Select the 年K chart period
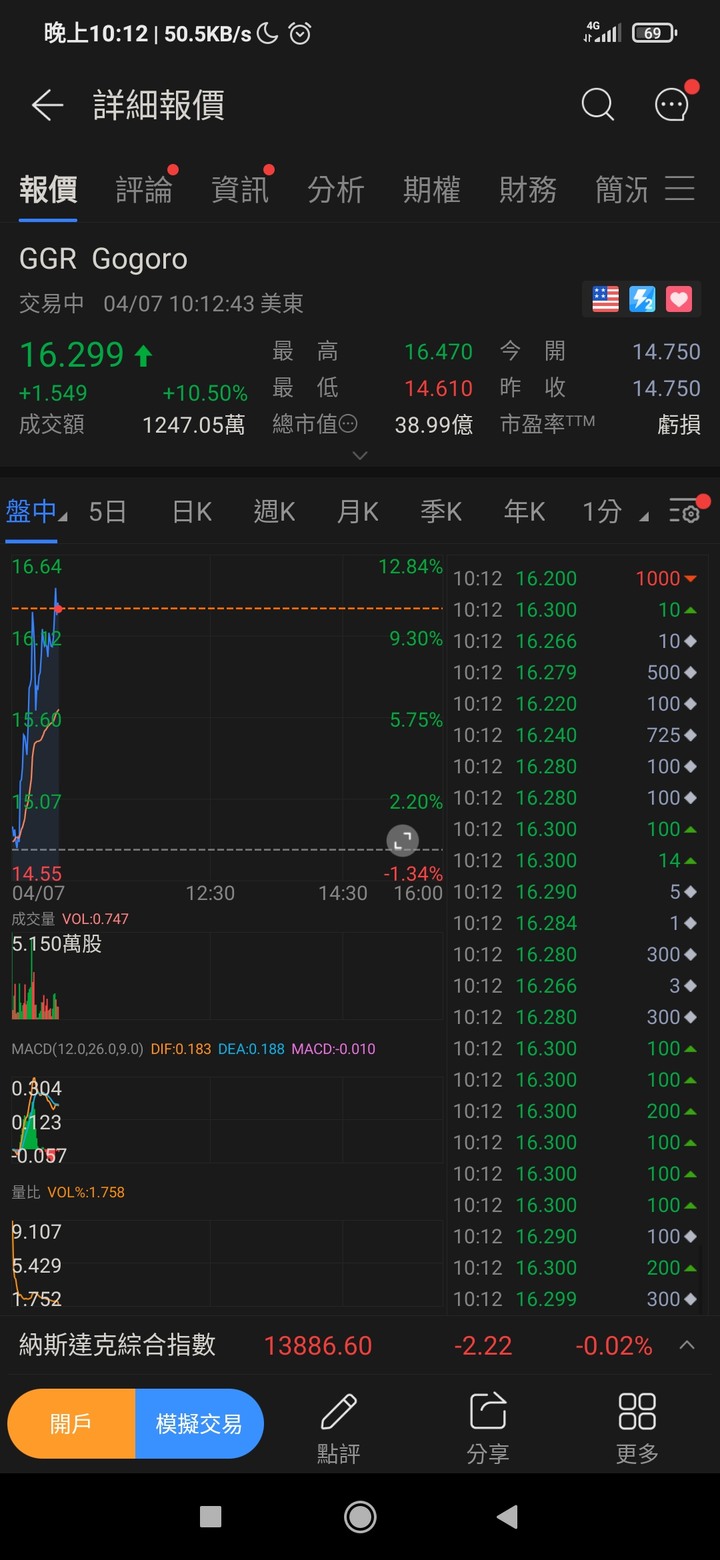Screen dimensions: 720x1560 click(524, 512)
